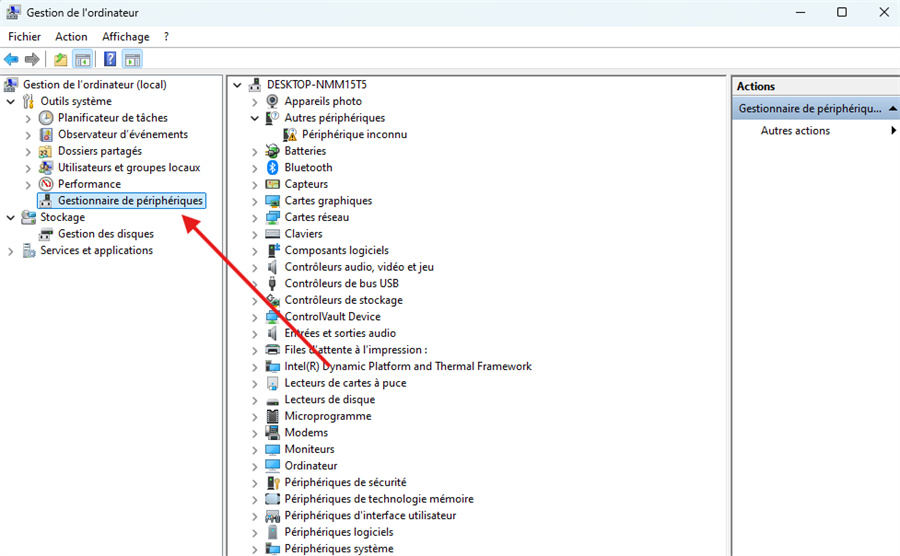The width and height of the screenshot is (900, 556).
Task: Click the Cartes graphiques icon
Action: pyautogui.click(x=273, y=201)
